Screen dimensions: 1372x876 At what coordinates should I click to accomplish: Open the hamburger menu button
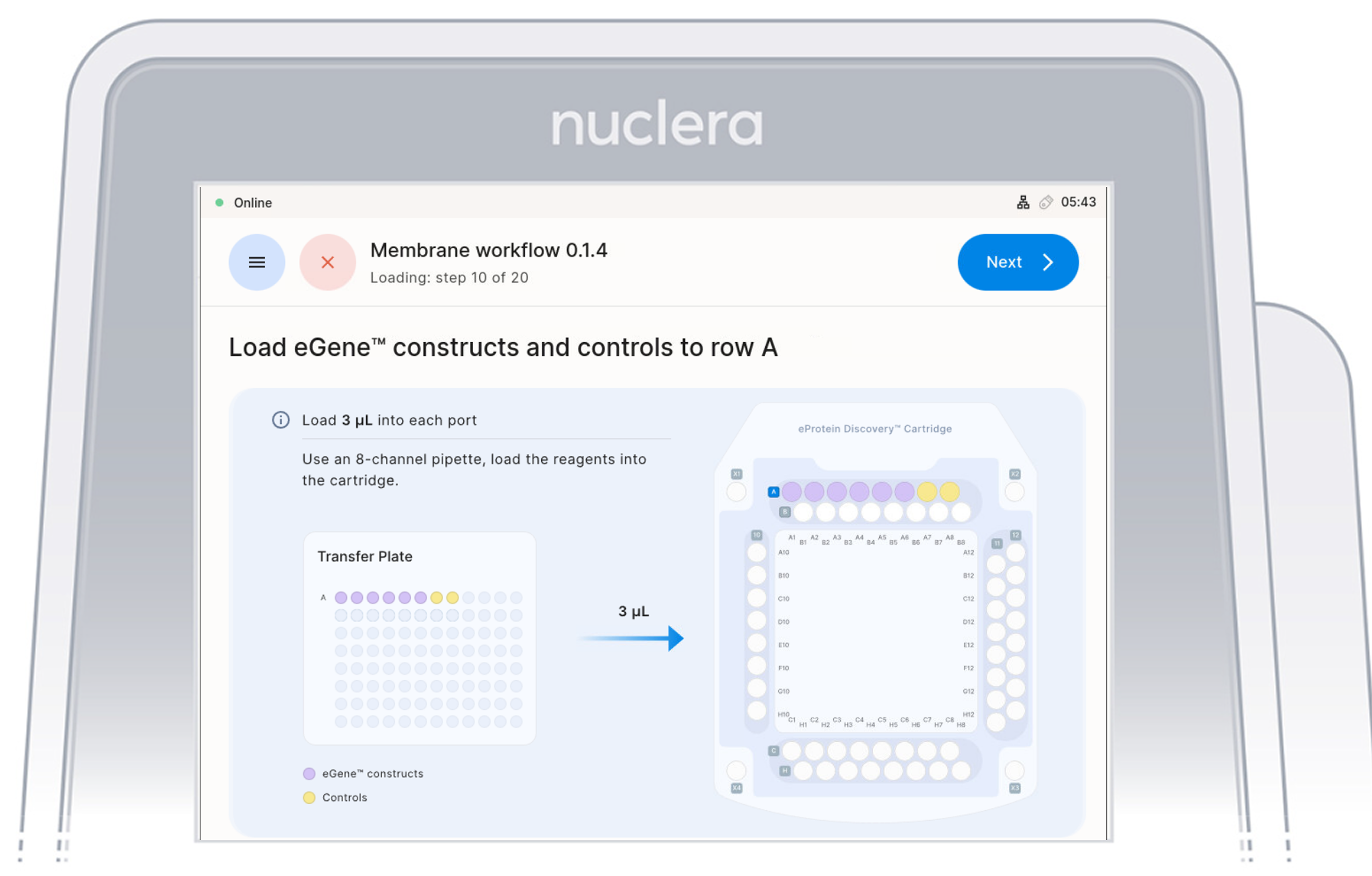pyautogui.click(x=256, y=262)
